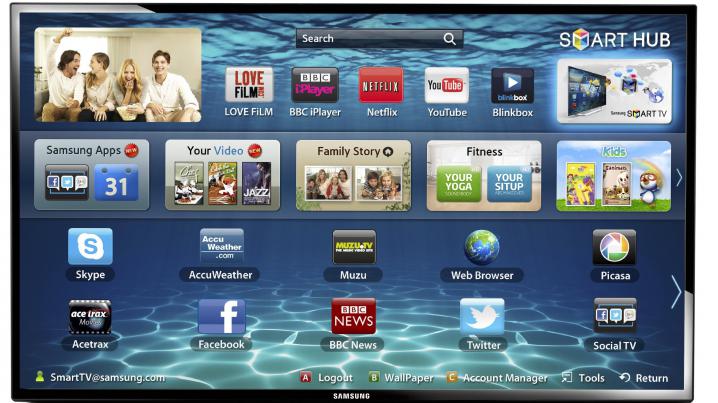This screenshot has width=718, height=403.
Task: Open the Picasa app
Action: (615, 247)
